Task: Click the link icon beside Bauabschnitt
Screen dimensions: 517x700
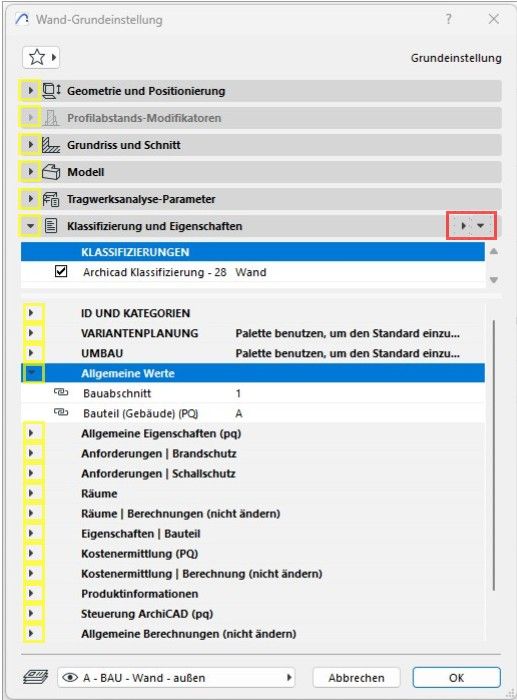Action: [x=61, y=392]
